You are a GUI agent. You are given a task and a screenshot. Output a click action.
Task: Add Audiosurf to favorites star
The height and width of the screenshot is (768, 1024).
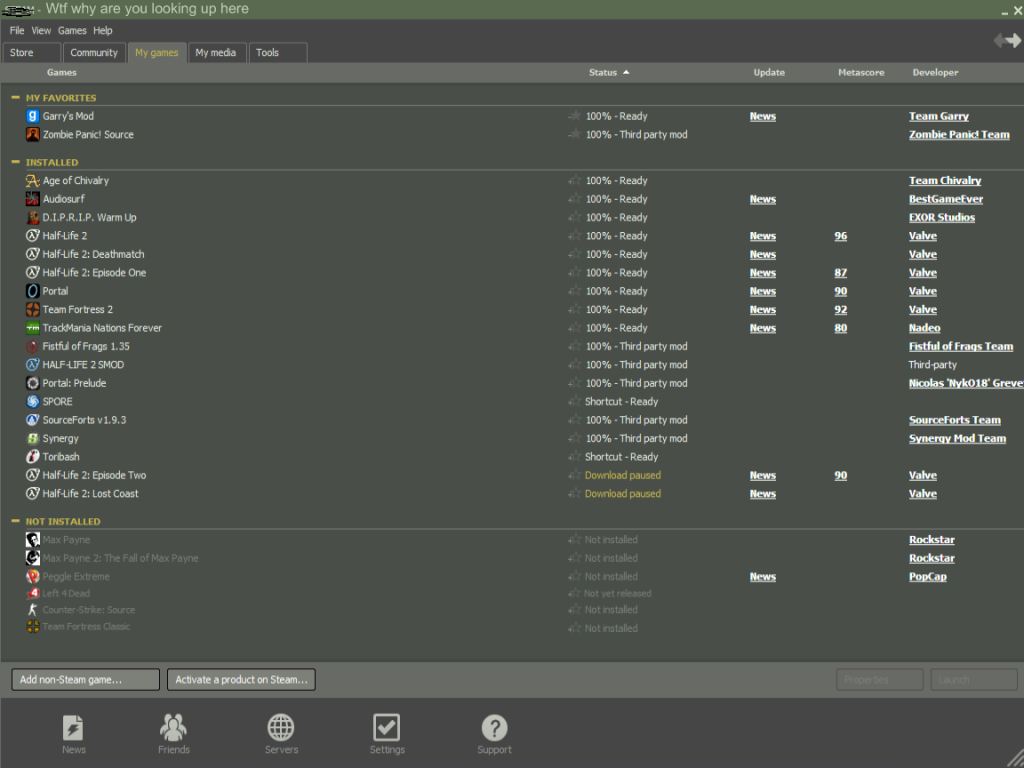(574, 199)
